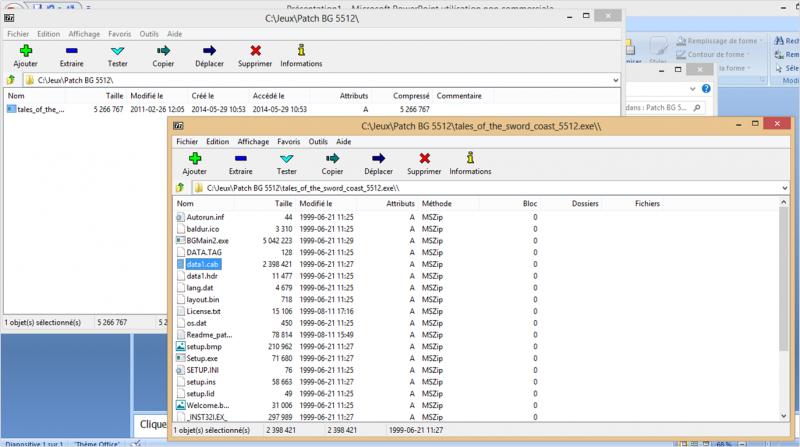The width and height of the screenshot is (800, 447).
Task: Open PowerPoint help question mark icon
Action: point(706,89)
